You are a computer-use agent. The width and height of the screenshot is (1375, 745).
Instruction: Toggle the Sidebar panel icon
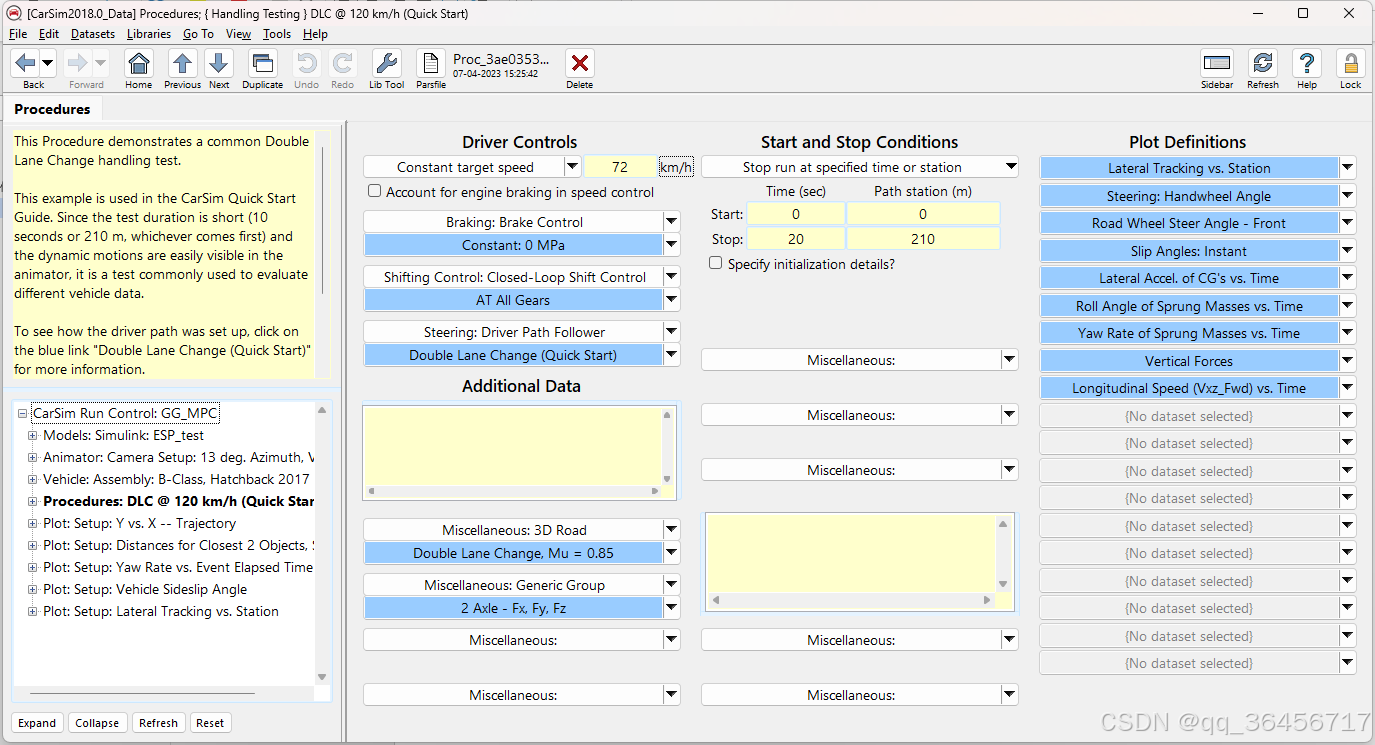tap(1217, 63)
